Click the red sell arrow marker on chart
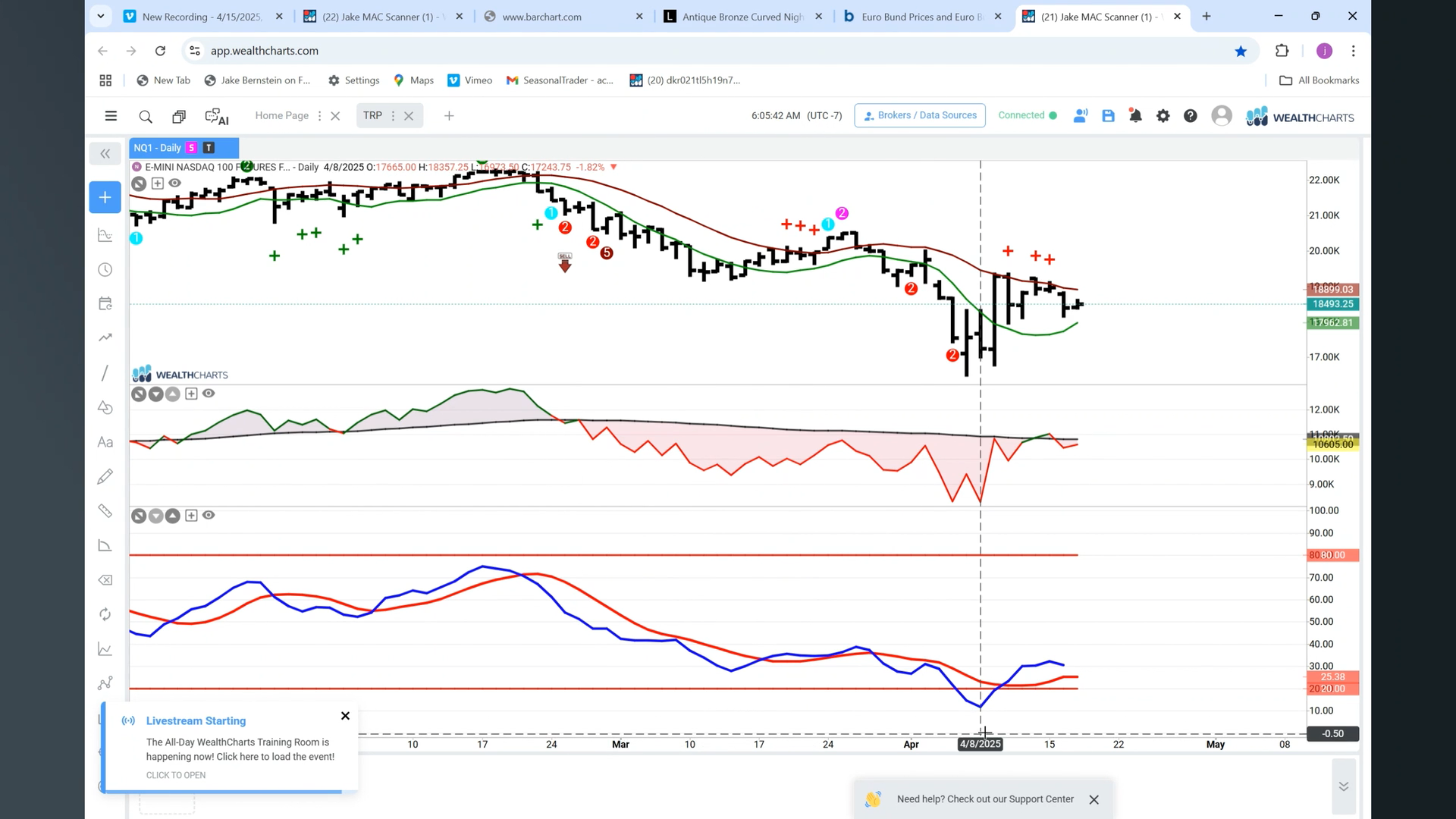The height and width of the screenshot is (819, 1456). coord(565,262)
